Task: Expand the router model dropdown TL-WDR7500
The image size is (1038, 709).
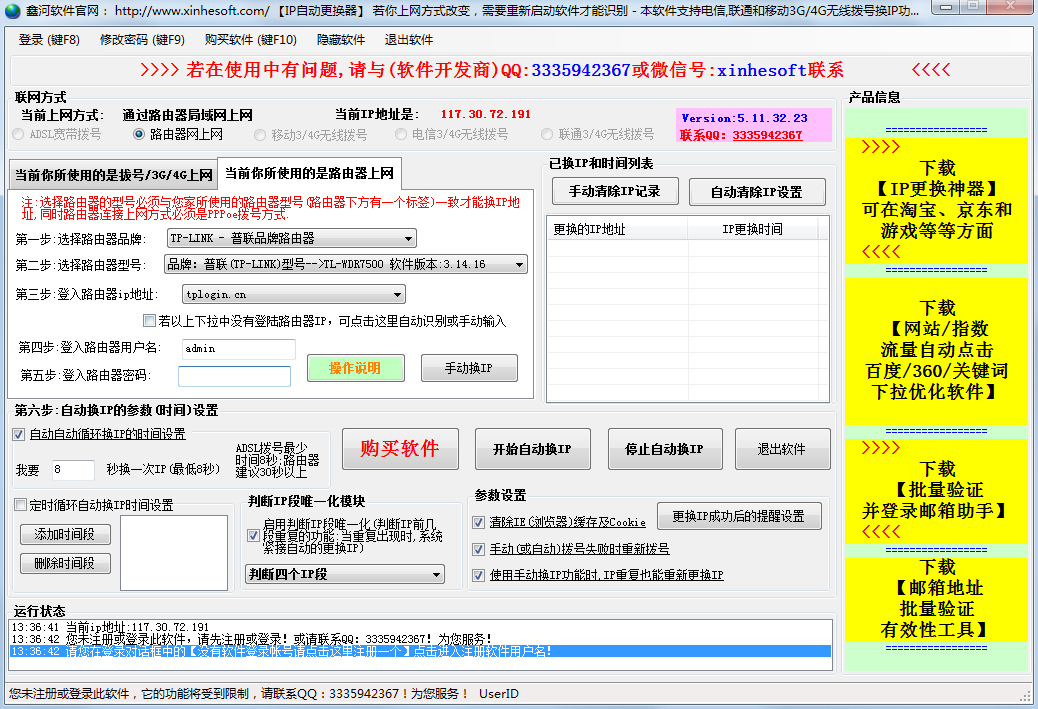Action: tap(521, 266)
